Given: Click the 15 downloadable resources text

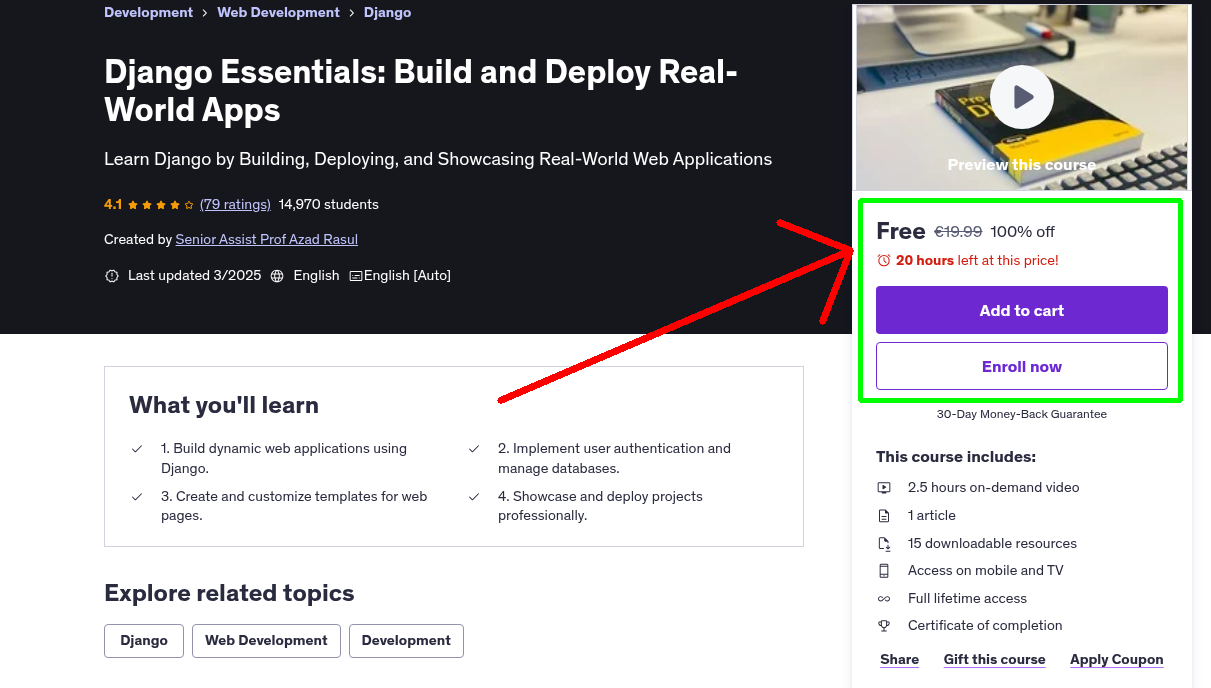Looking at the screenshot, I should coord(992,544).
